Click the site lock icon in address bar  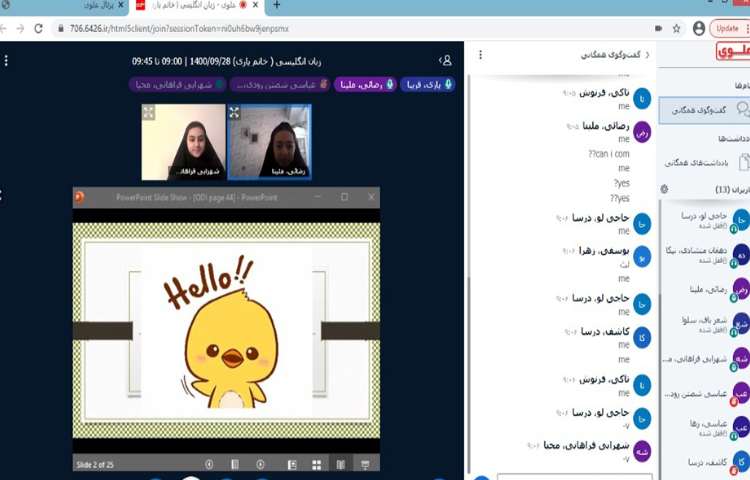click(x=61, y=29)
